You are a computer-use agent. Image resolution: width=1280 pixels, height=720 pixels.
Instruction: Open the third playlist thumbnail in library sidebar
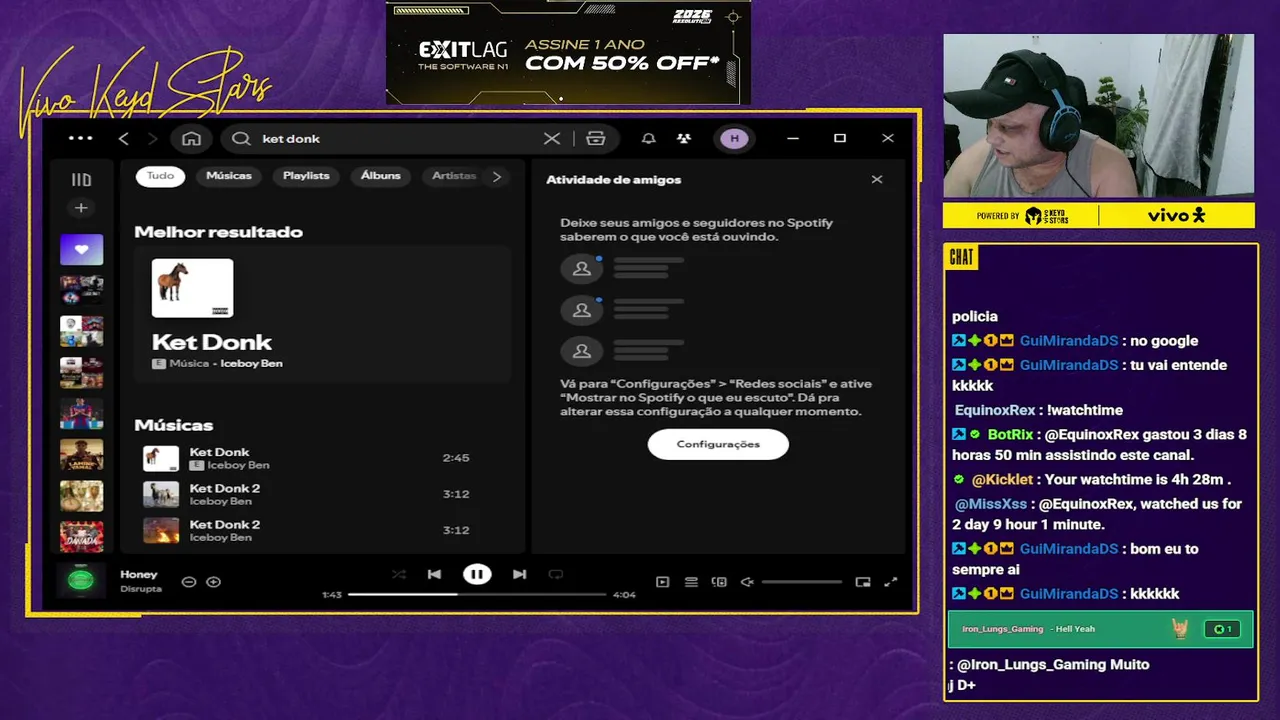click(81, 331)
